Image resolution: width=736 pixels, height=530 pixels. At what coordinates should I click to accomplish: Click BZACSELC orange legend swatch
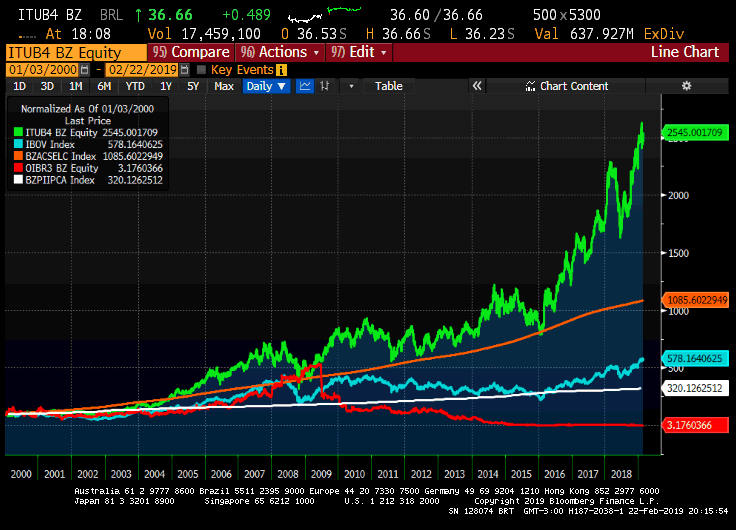pyautogui.click(x=18, y=156)
